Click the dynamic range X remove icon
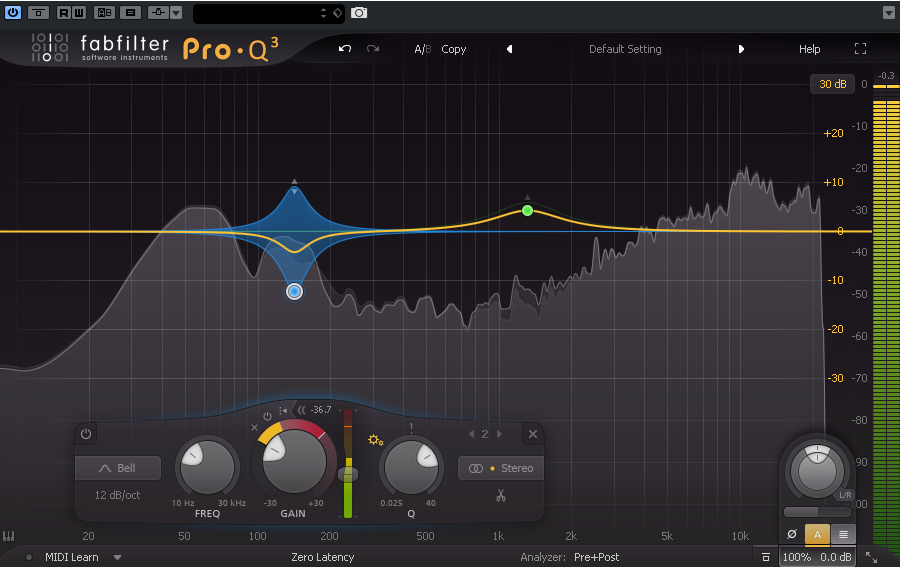The width and height of the screenshot is (900, 571). pos(254,427)
